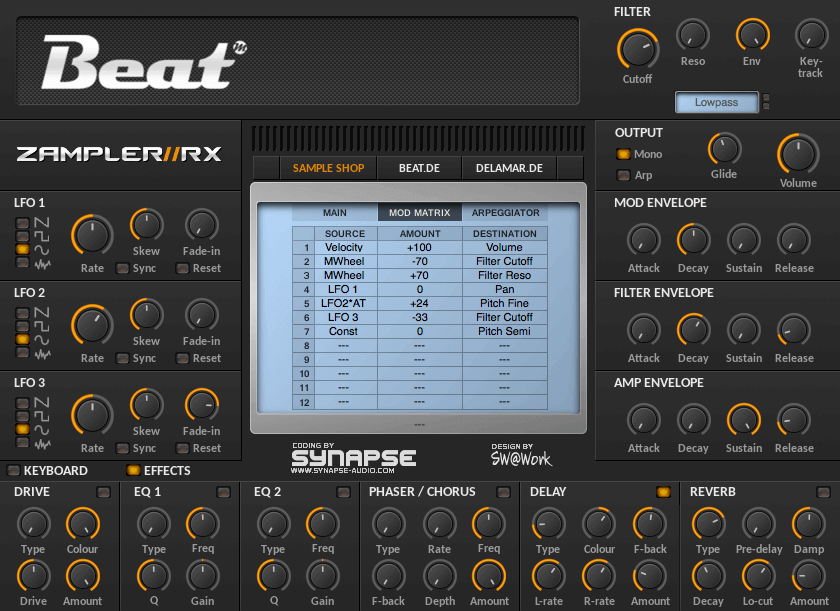The image size is (840, 611).
Task: Select LFO 1 square waveform
Action: click(x=22, y=236)
